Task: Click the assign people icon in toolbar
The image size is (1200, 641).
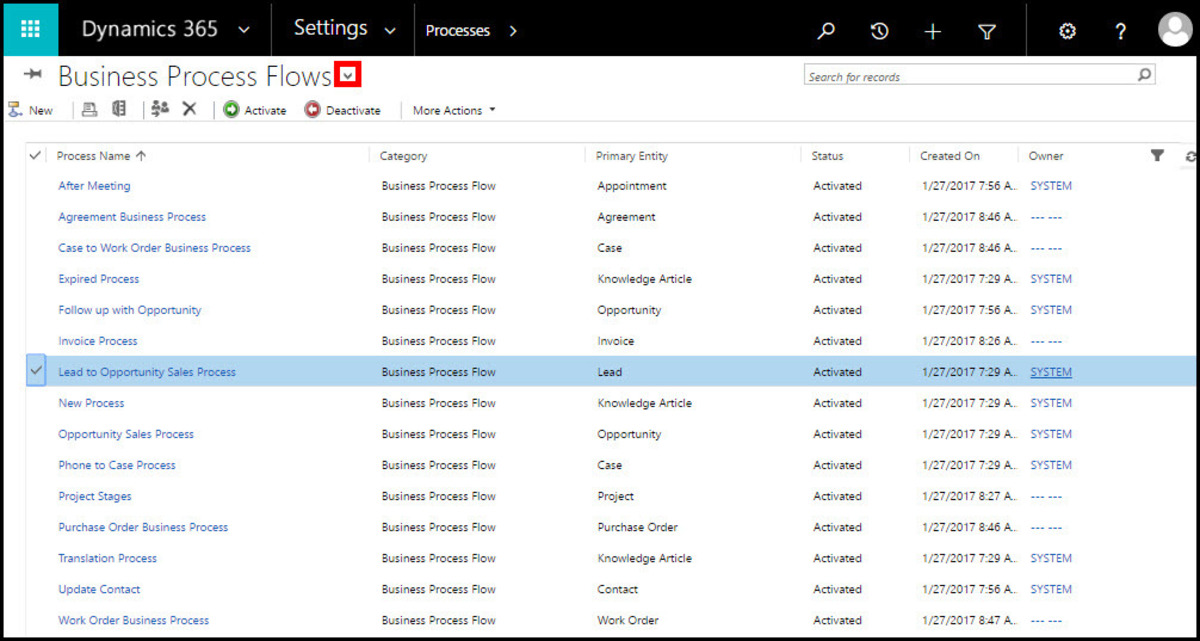Action: [x=160, y=109]
